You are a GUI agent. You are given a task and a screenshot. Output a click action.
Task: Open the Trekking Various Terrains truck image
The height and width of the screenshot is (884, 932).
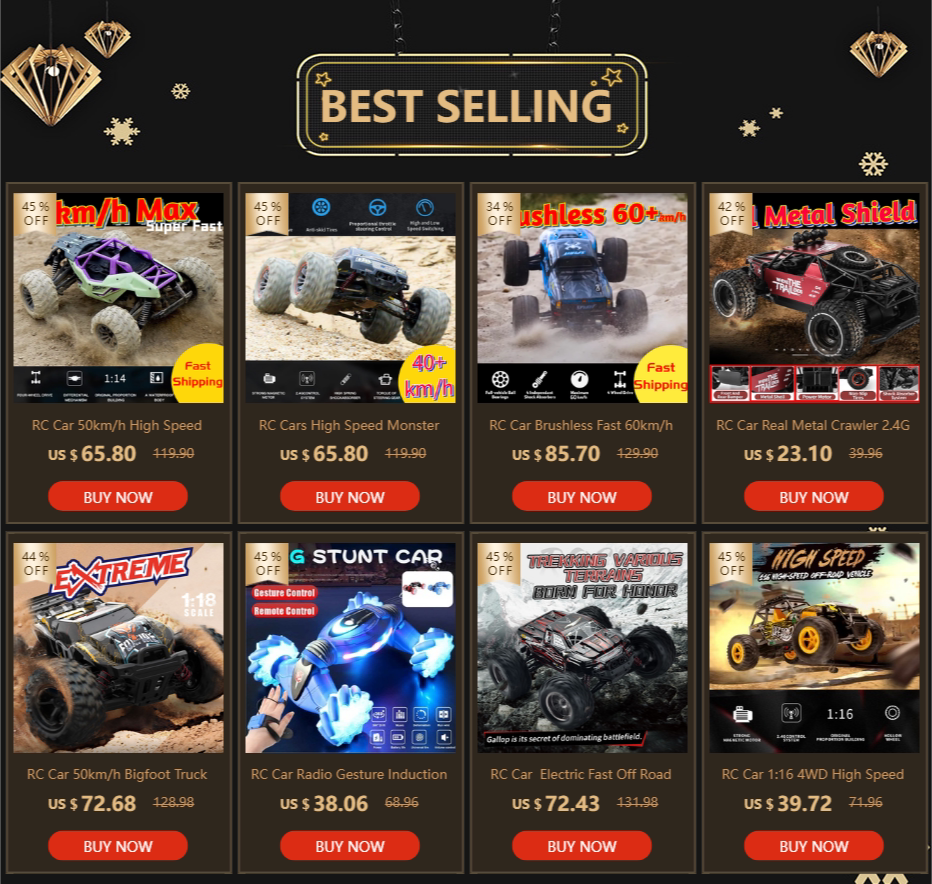582,647
